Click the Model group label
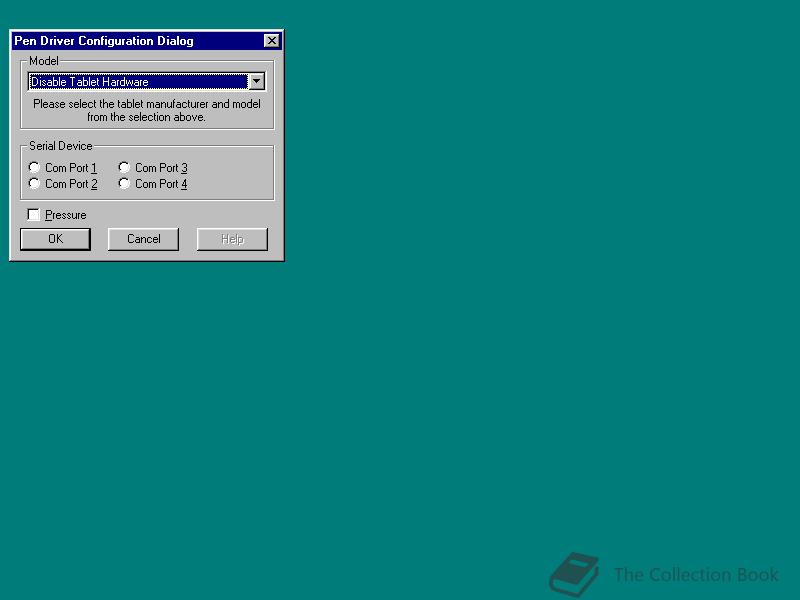Viewport: 800px width, 600px height. coord(44,61)
